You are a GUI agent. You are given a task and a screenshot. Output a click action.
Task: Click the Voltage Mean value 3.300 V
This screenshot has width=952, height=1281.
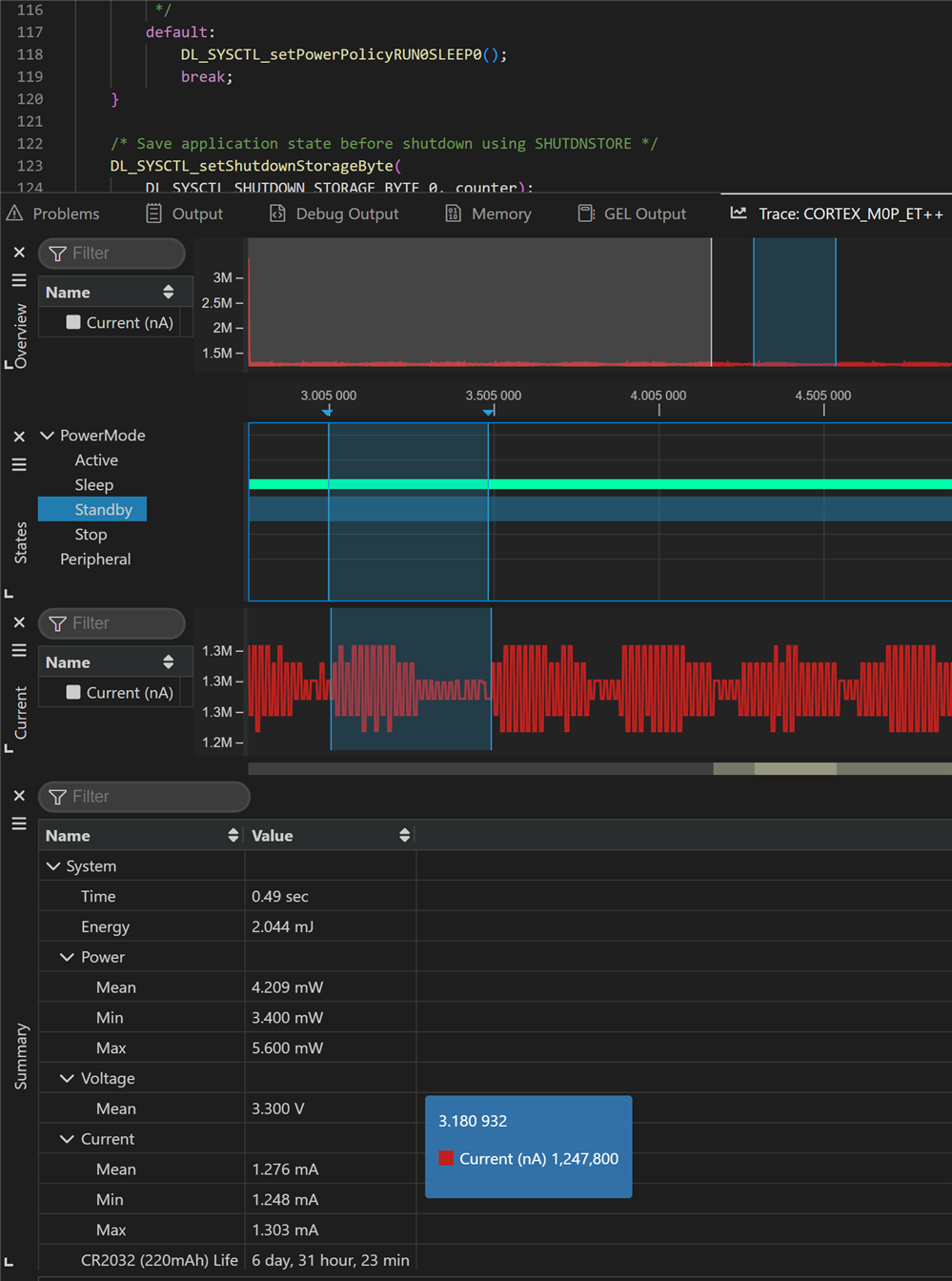(278, 1108)
